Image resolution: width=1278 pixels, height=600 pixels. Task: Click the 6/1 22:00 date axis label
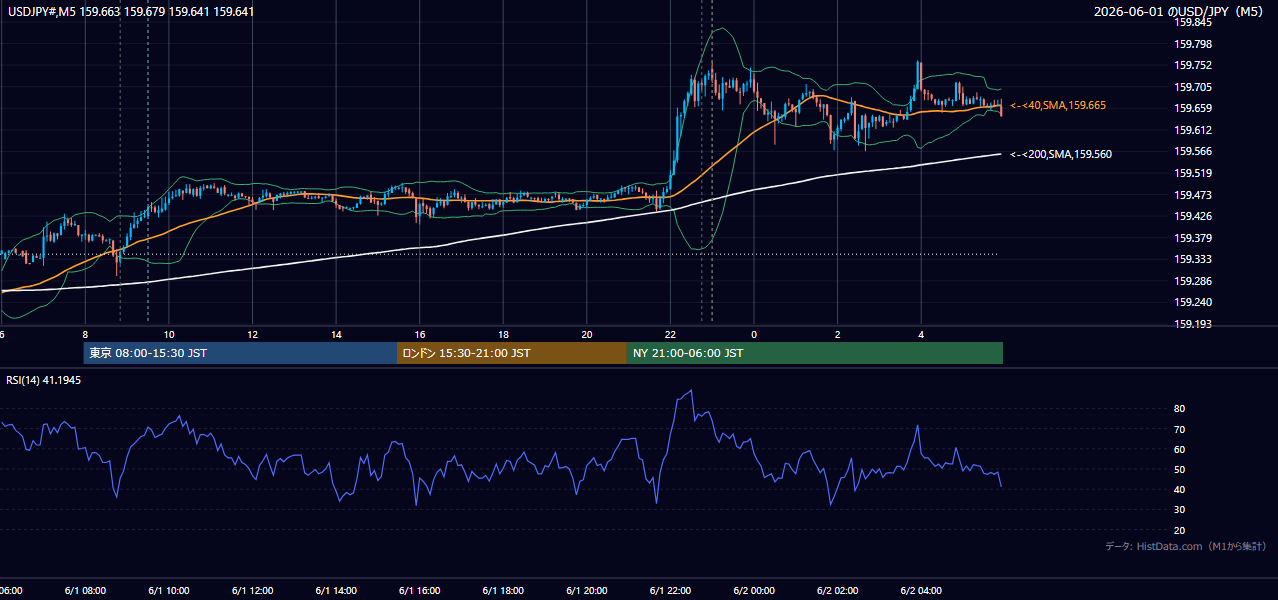(670, 590)
